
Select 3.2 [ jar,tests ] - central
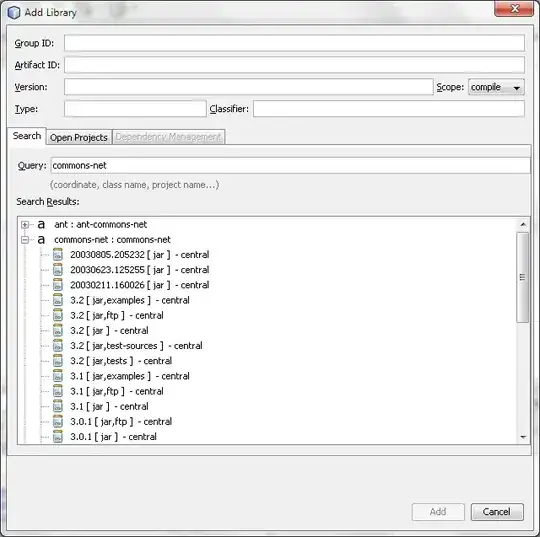[x=121, y=361]
